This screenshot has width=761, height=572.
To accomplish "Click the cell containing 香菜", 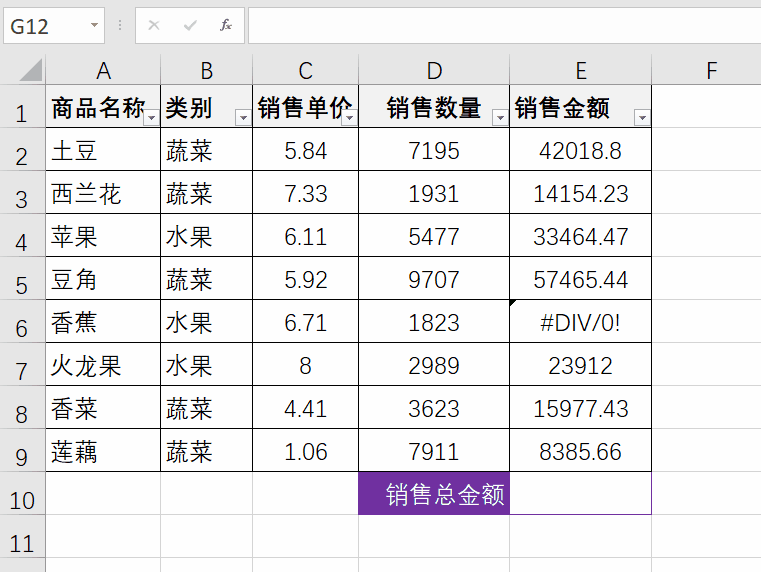I will (x=103, y=407).
